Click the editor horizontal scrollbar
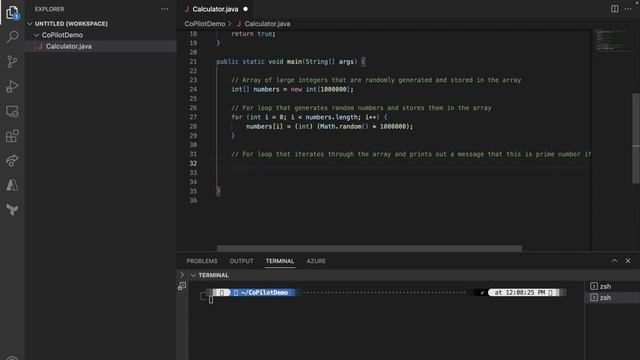The image size is (640, 360). [369, 248]
